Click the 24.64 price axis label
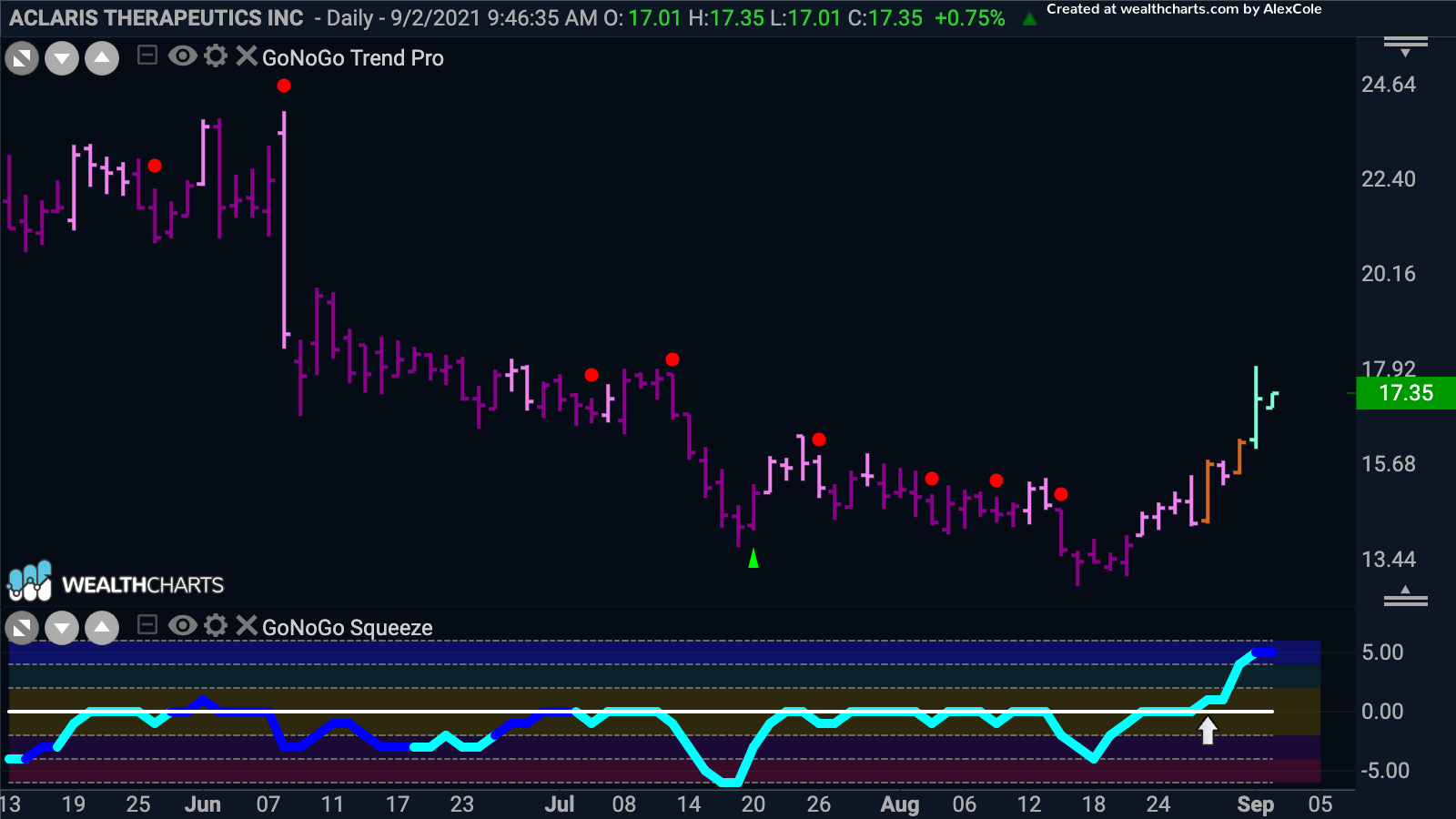 pyautogui.click(x=1389, y=85)
